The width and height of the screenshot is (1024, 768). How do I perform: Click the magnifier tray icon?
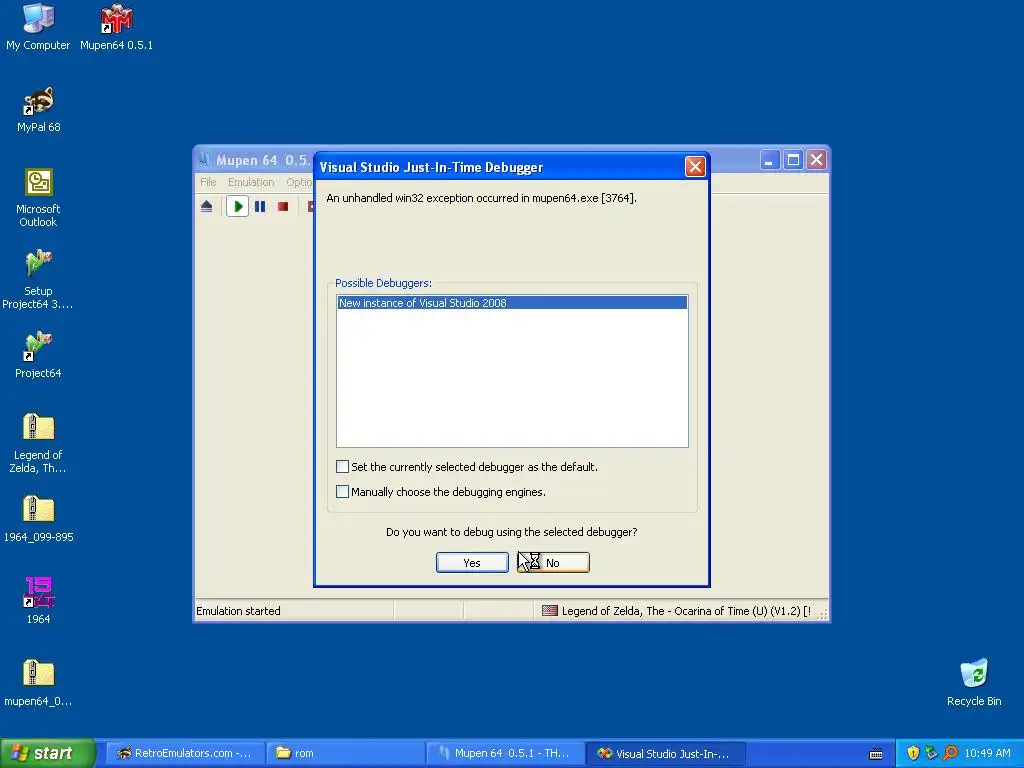[950, 753]
